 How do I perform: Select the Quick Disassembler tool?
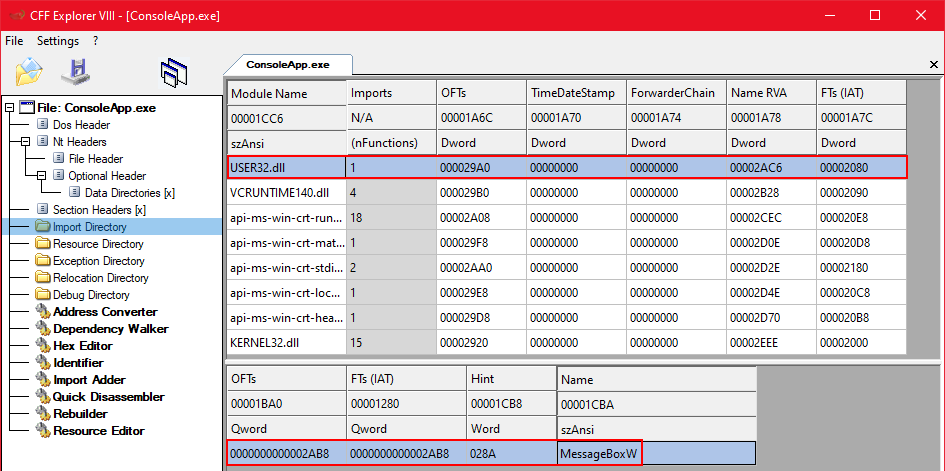(108, 396)
